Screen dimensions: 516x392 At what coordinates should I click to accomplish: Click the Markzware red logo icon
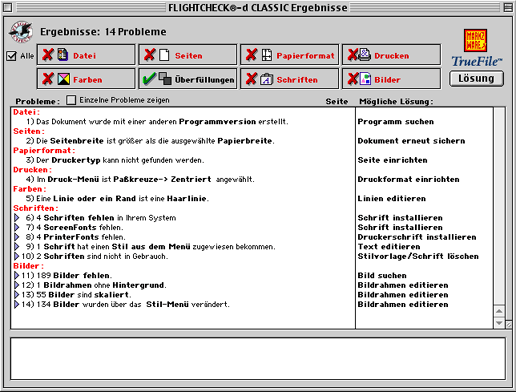[x=476, y=41]
